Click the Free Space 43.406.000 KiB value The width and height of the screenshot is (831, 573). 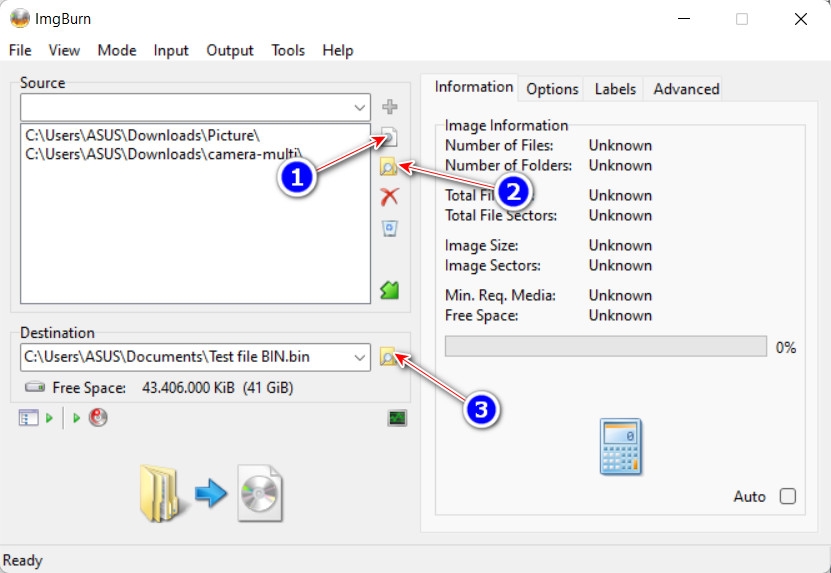pos(218,388)
